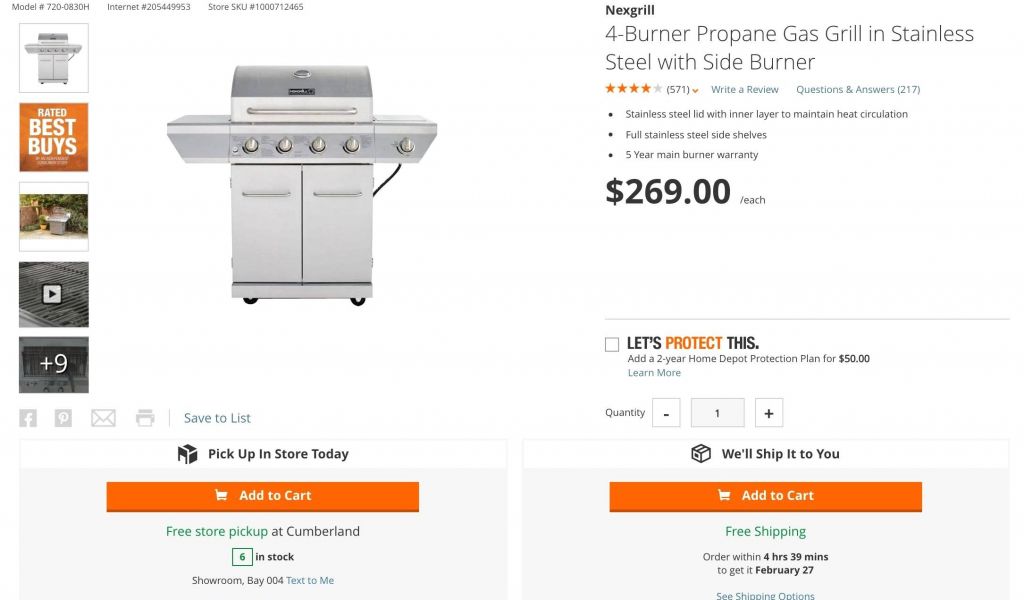Play the grill video thumbnail

click(x=53, y=294)
